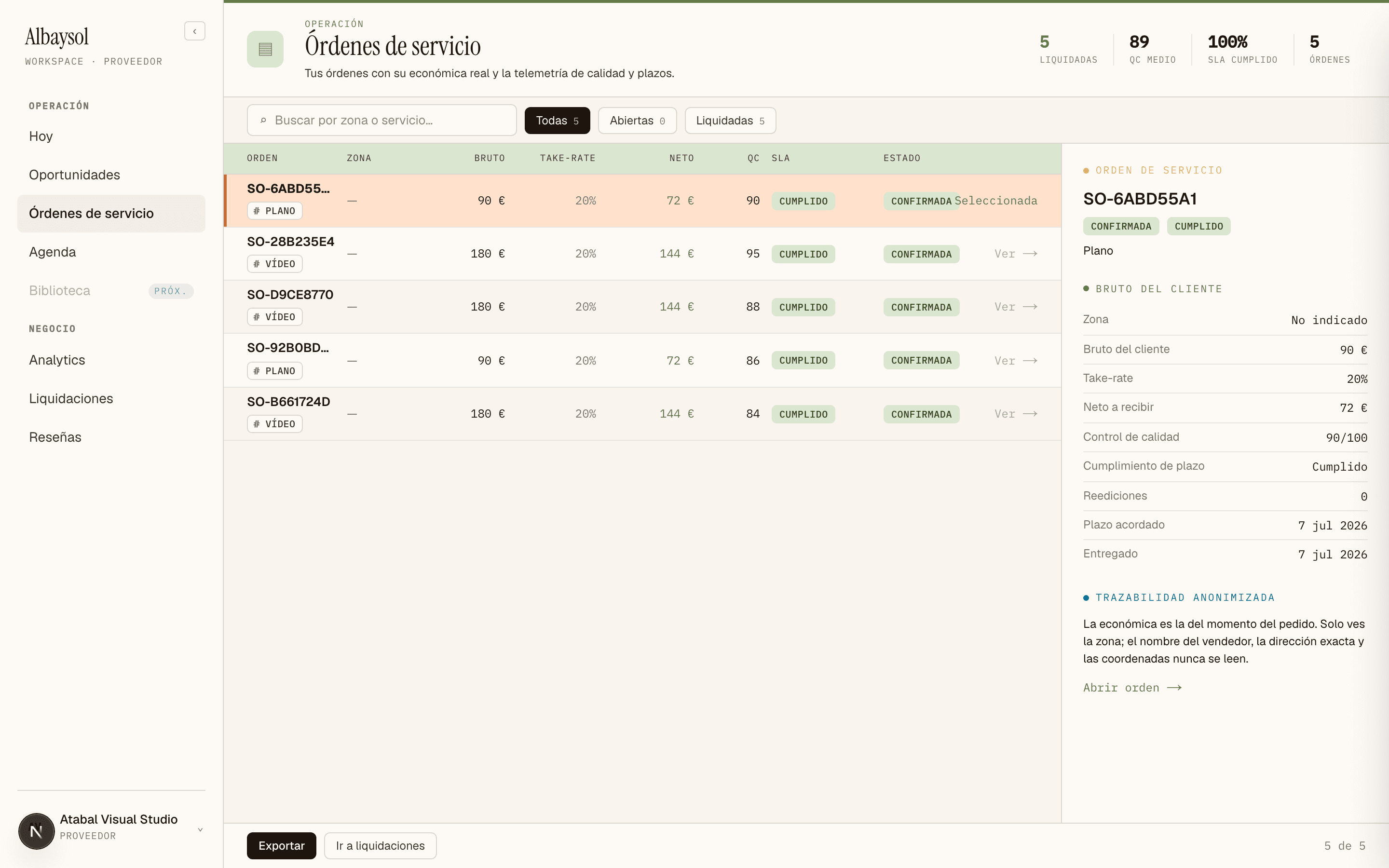Click the Buscar por zona o servicio field
This screenshot has width=1389, height=868.
point(381,121)
